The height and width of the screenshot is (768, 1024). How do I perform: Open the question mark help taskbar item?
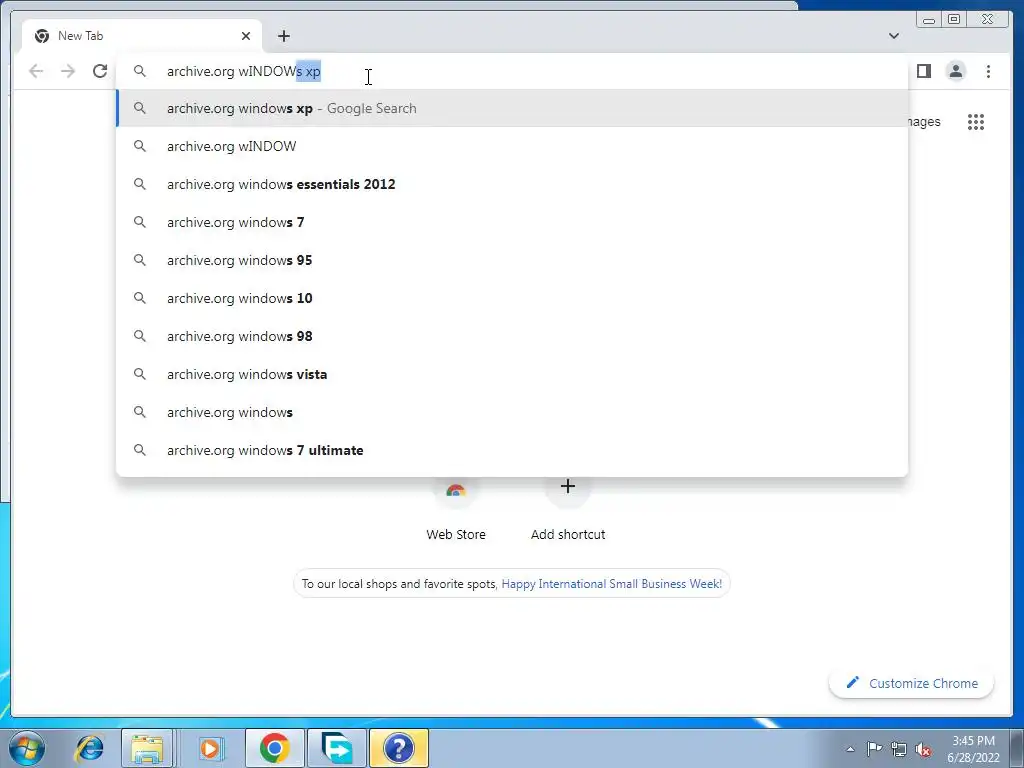pos(398,748)
